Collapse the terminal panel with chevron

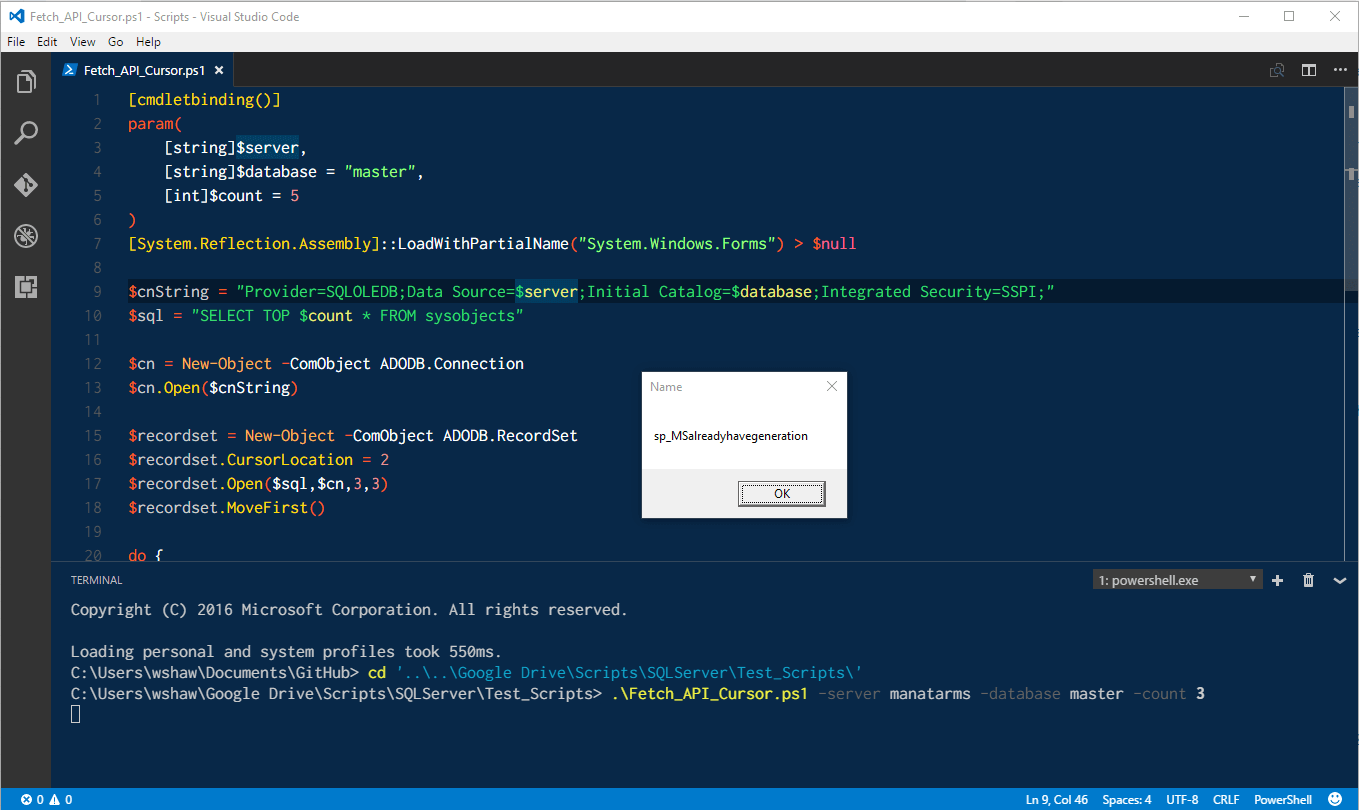[x=1340, y=580]
